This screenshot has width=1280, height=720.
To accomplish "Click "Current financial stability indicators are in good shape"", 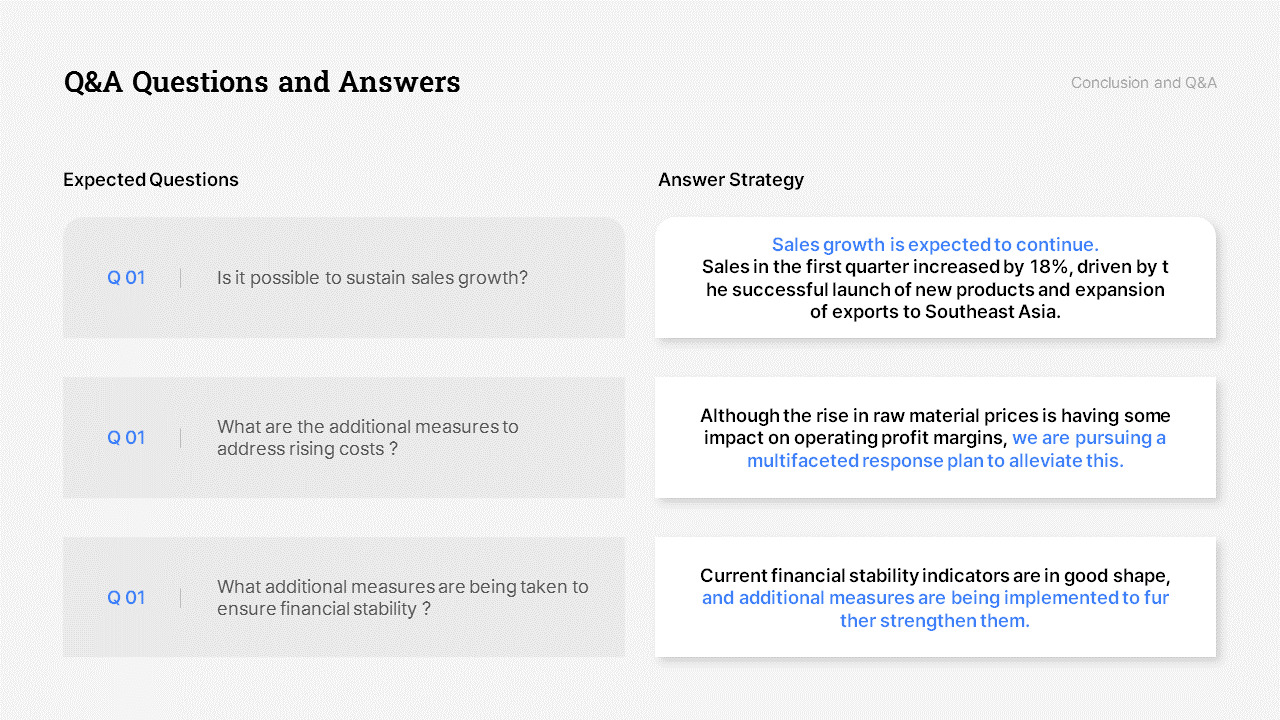I will (x=935, y=576).
